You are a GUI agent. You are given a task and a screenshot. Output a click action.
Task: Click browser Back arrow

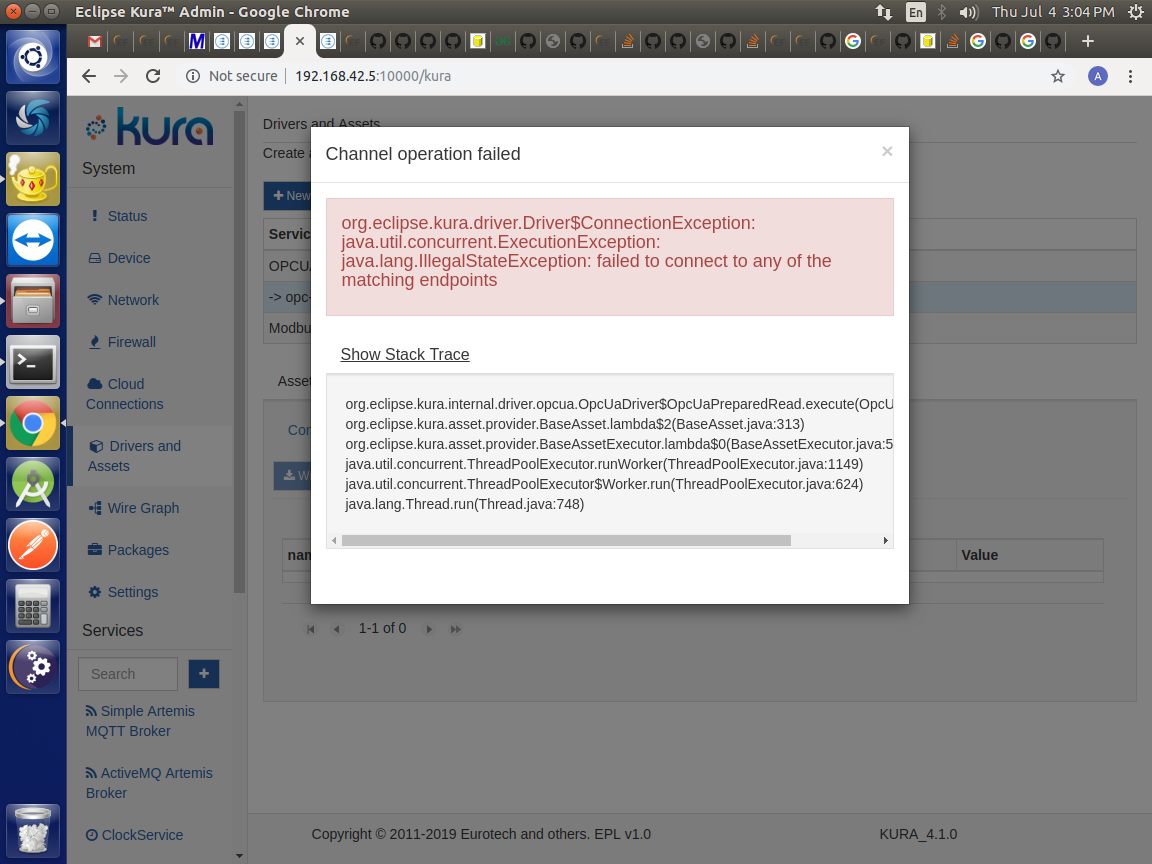pos(89,76)
